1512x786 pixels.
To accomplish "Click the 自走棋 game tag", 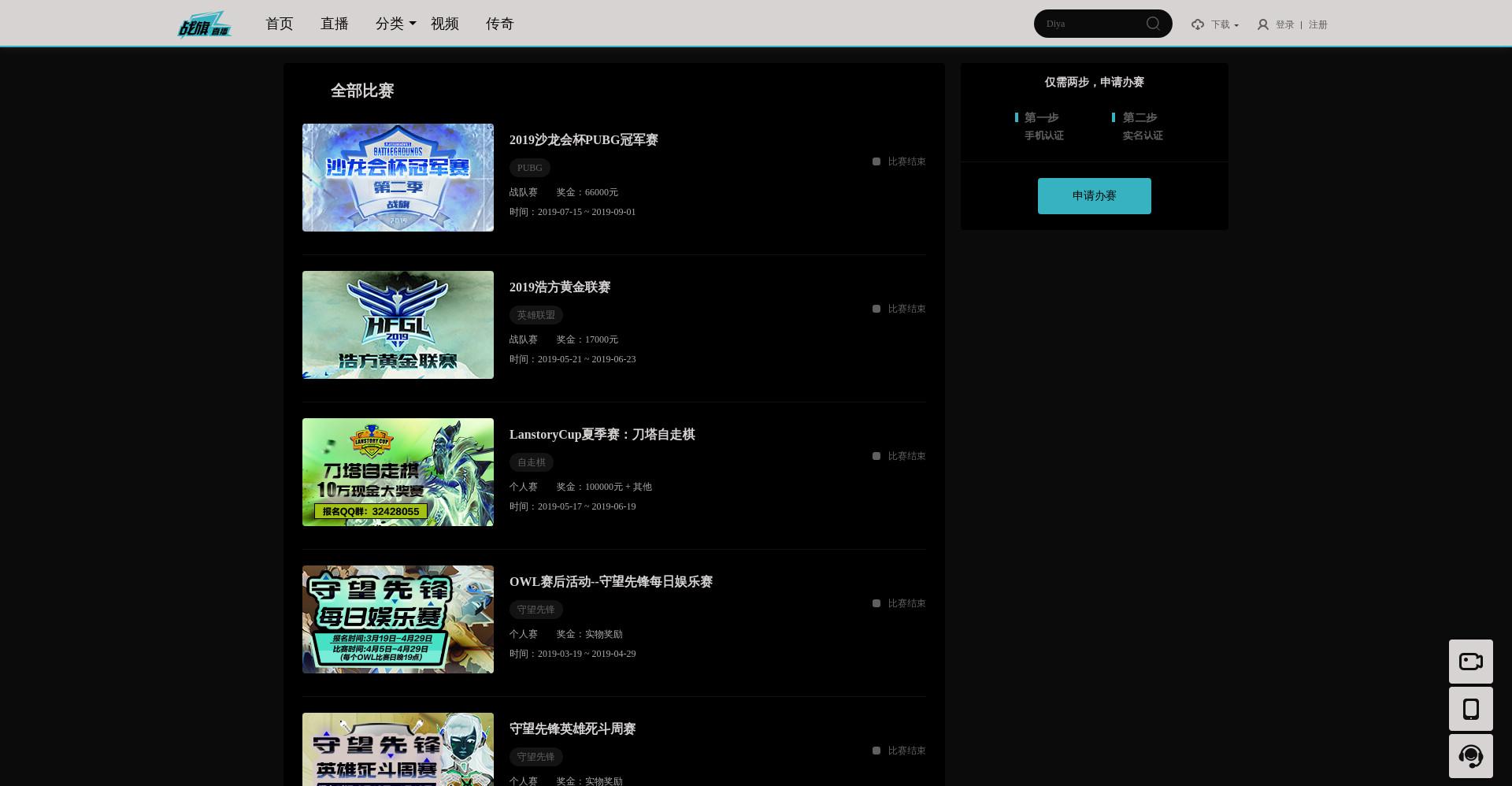I will [x=532, y=462].
